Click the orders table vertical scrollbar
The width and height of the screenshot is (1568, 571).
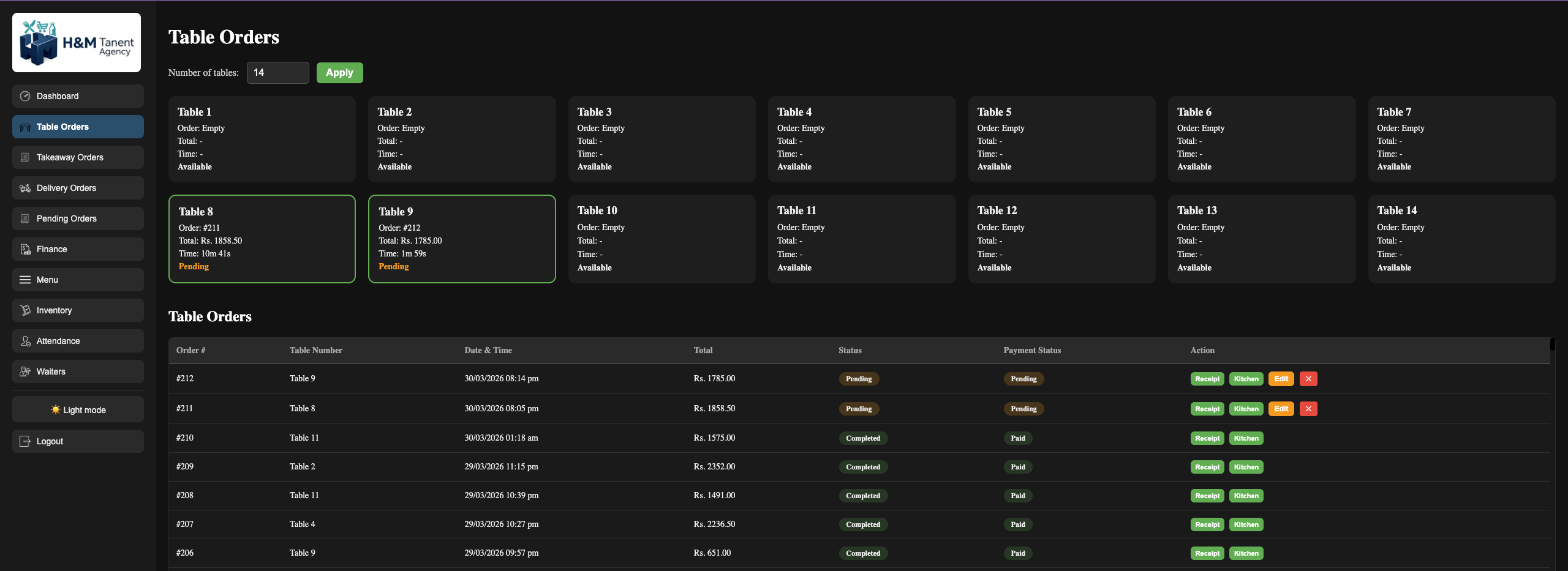1552,344
